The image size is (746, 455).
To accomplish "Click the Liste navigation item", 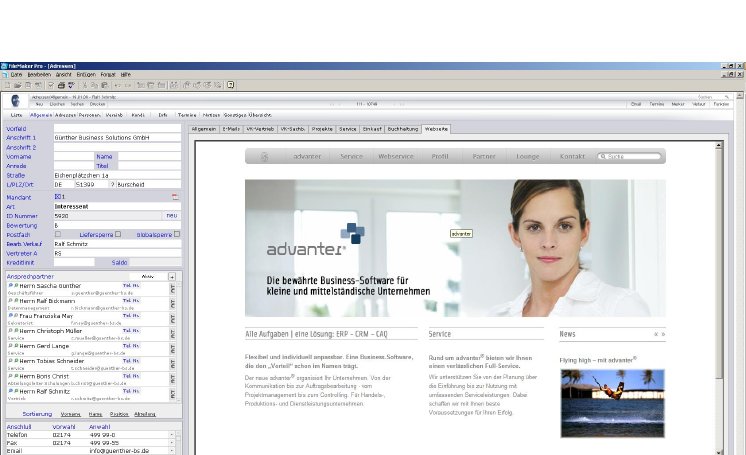I will pyautogui.click(x=16, y=115).
